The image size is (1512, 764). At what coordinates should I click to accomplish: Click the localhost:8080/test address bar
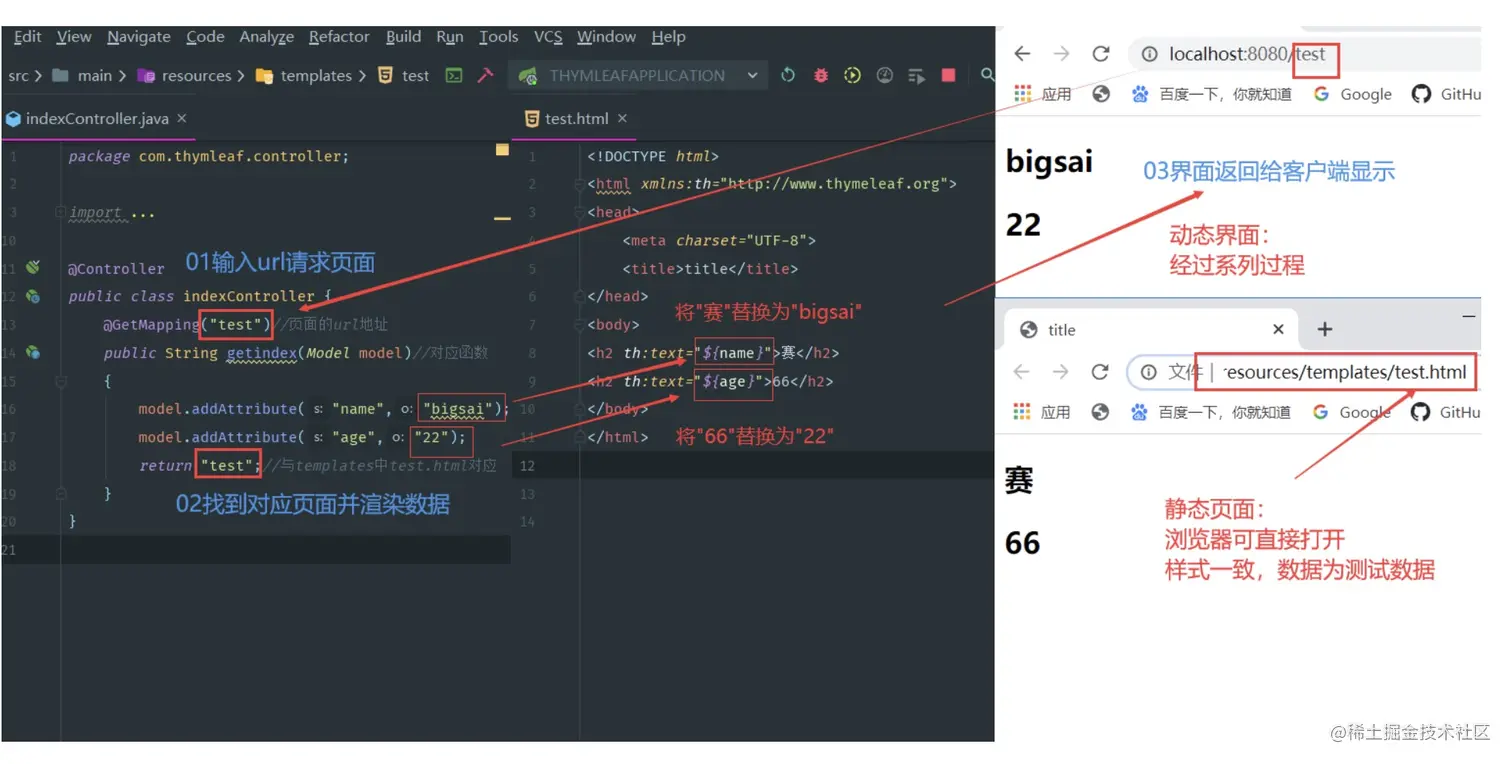click(1305, 54)
